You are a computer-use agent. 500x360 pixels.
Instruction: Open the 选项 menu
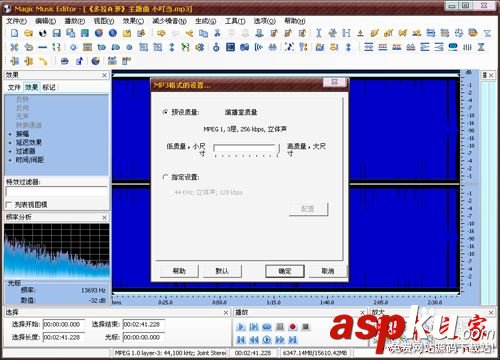265,21
